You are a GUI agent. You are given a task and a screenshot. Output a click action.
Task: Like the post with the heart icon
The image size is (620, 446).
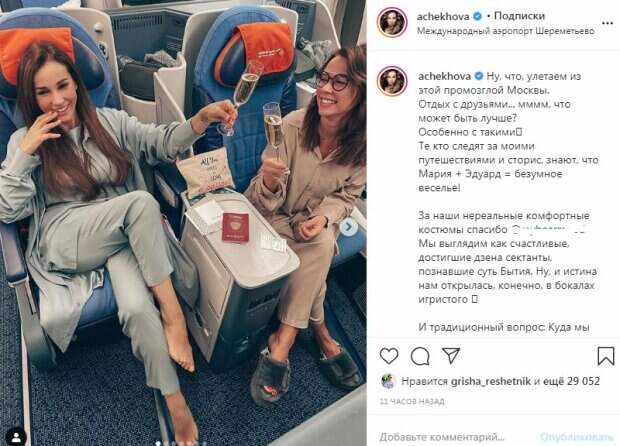click(389, 356)
